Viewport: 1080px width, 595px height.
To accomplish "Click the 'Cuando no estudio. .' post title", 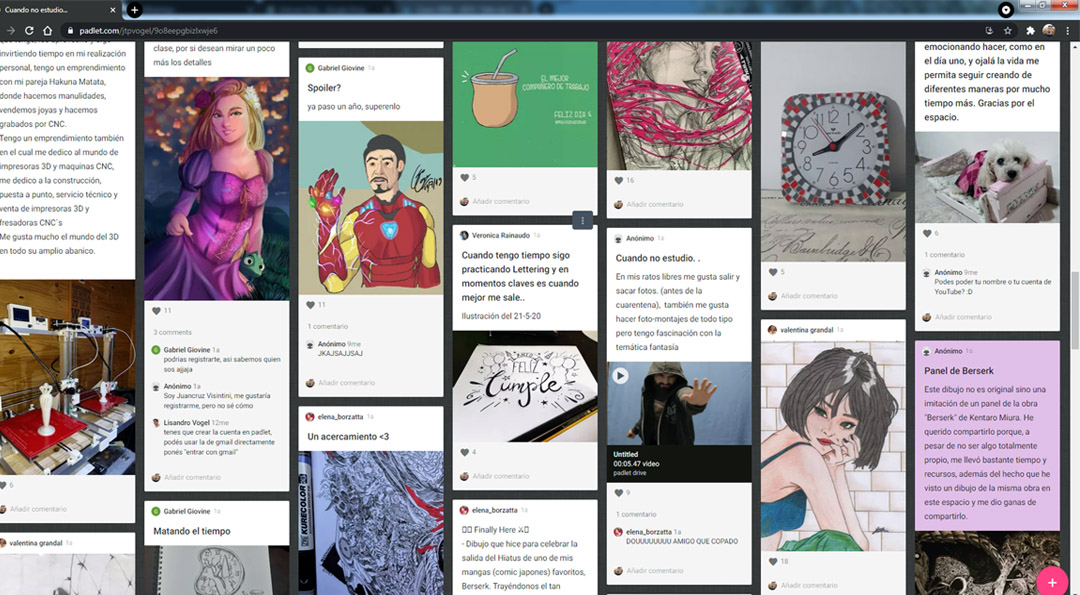I will [x=658, y=258].
